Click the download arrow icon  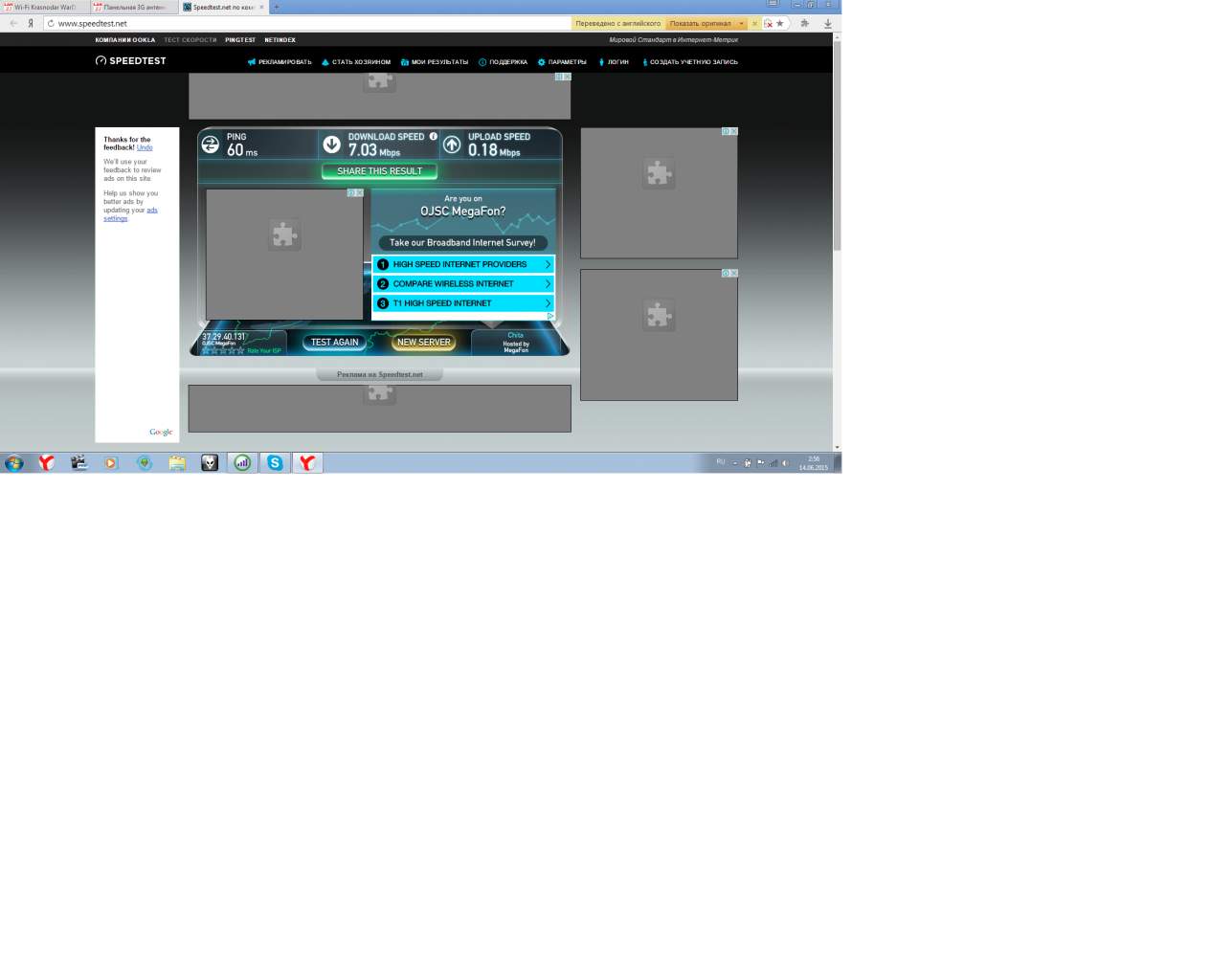pos(331,145)
